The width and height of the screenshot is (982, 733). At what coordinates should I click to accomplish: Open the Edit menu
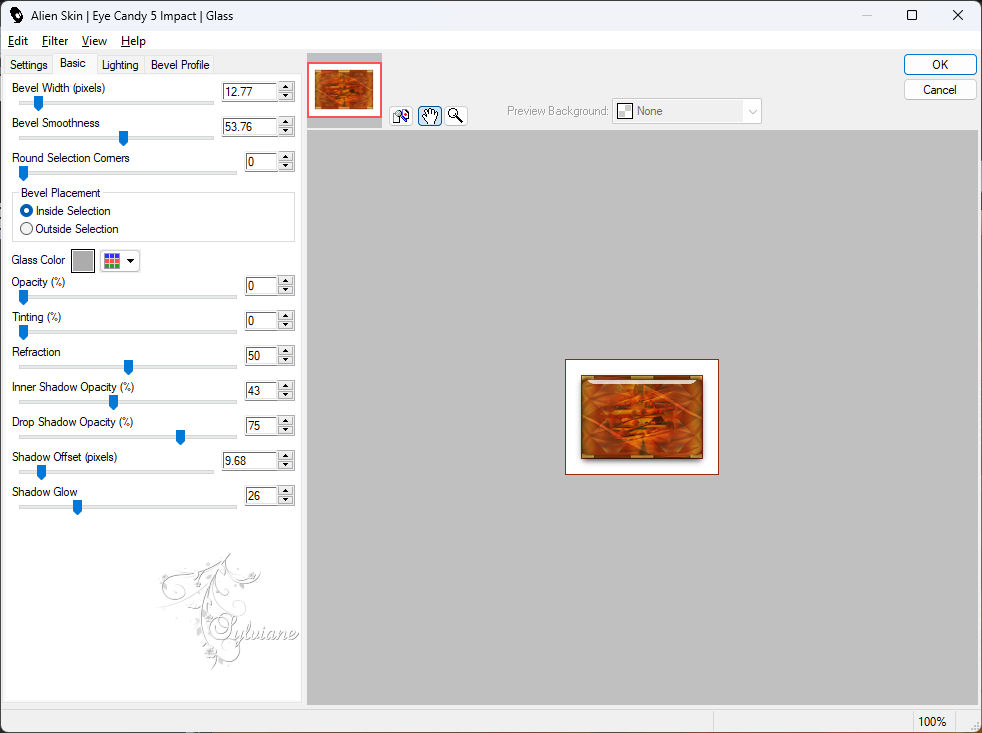18,41
